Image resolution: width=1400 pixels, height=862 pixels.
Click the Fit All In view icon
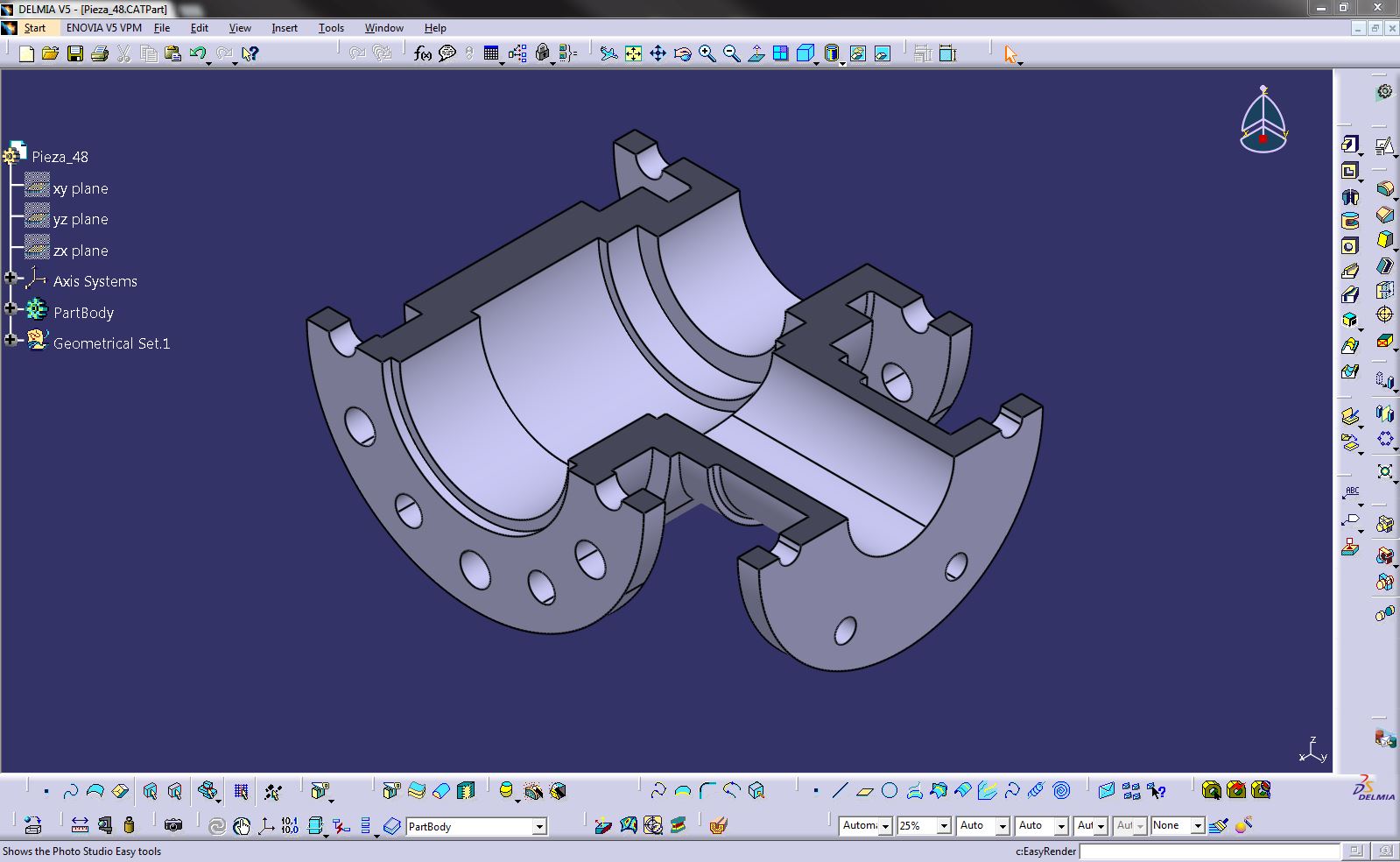pos(633,53)
